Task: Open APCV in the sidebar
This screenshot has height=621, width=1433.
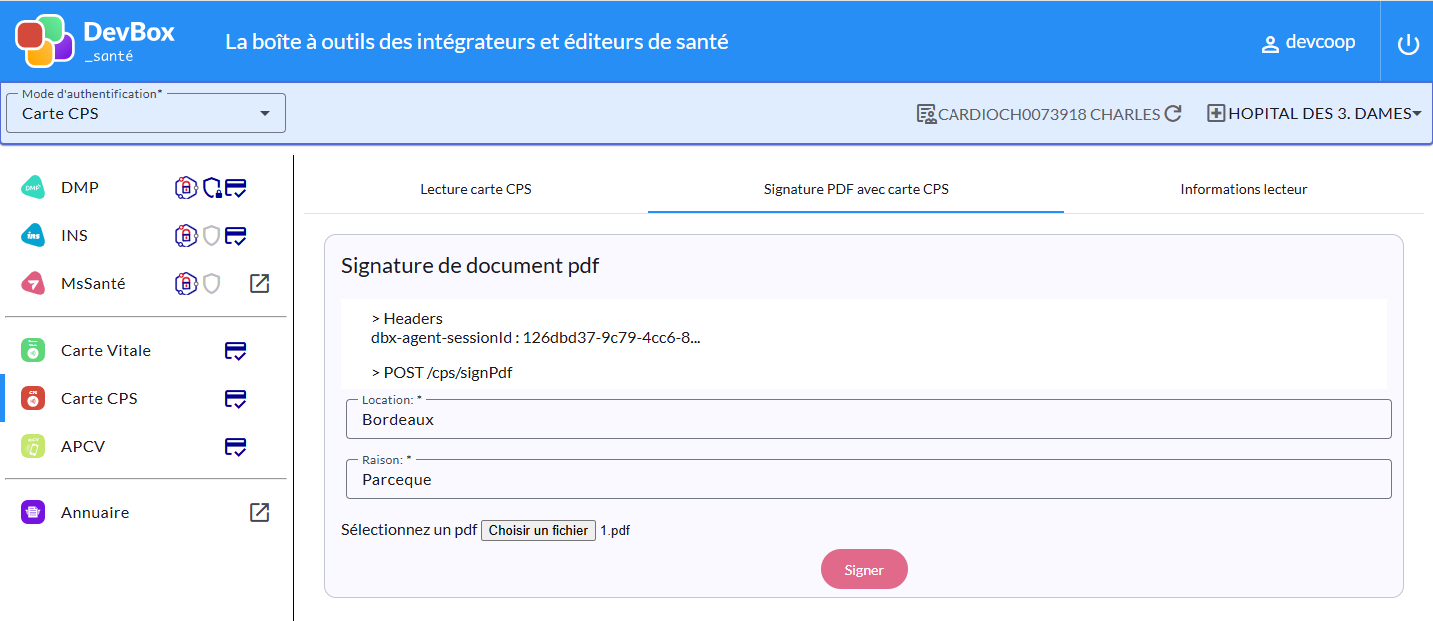Action: [83, 447]
